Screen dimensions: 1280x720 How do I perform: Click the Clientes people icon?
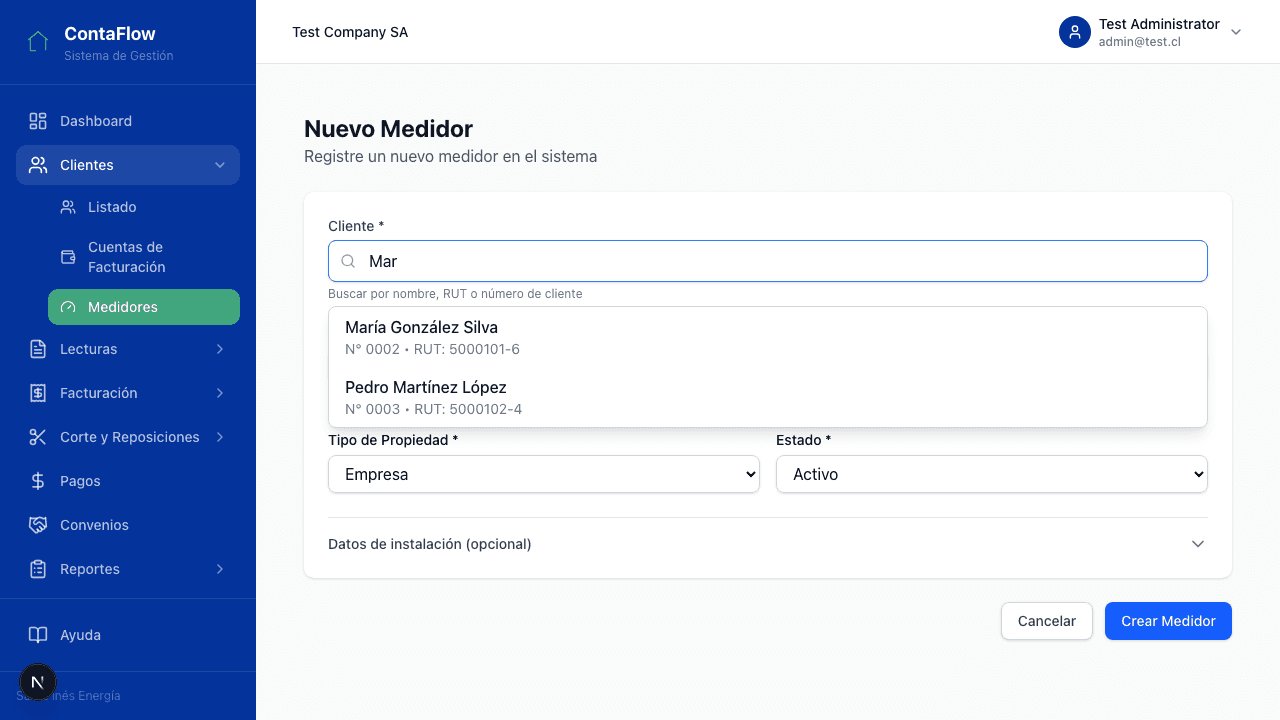[38, 165]
